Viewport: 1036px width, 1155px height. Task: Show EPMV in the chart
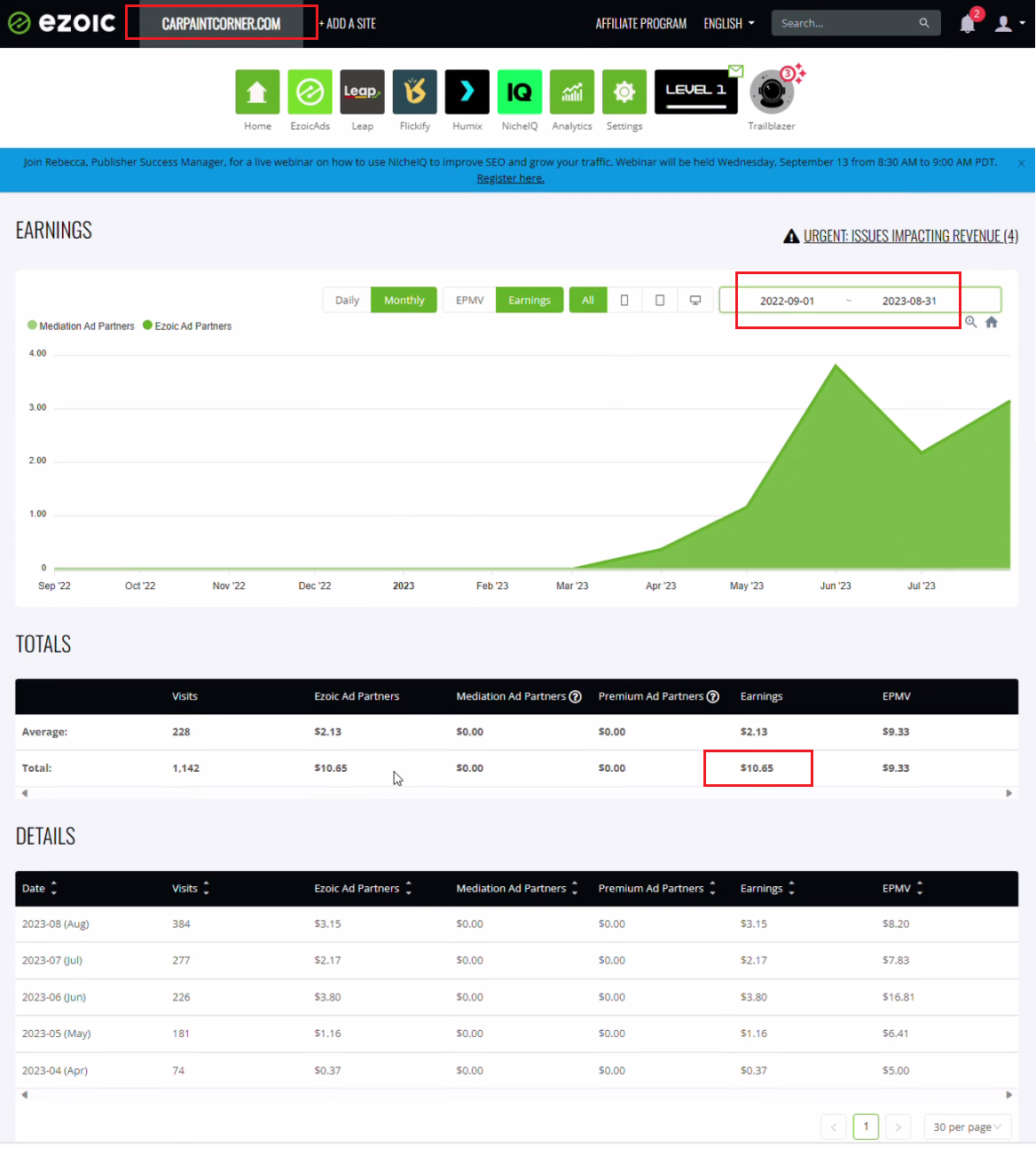(470, 301)
